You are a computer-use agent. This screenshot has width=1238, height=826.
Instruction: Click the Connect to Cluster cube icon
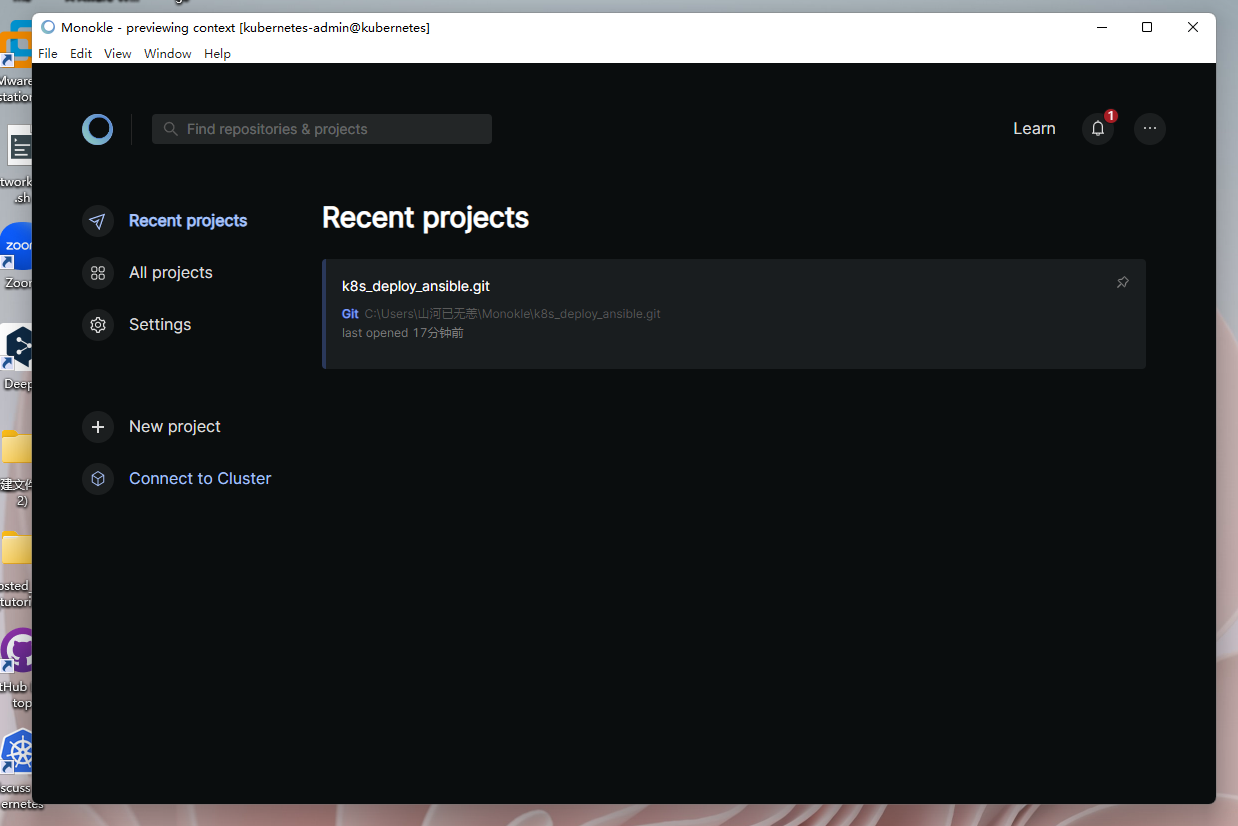click(98, 479)
